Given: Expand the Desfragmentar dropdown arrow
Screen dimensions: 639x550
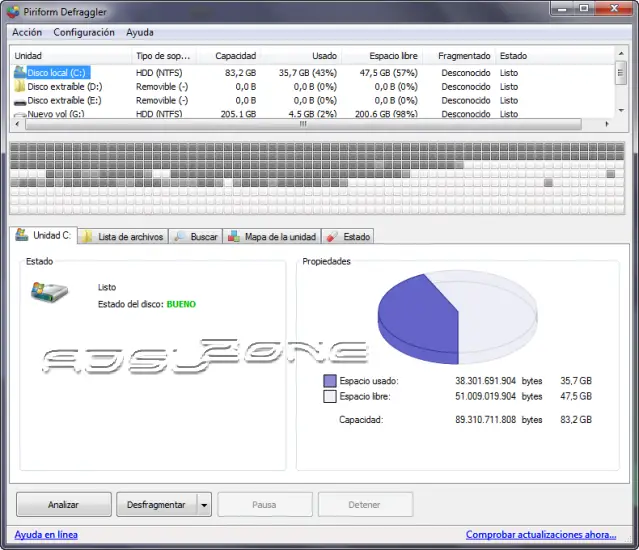Looking at the screenshot, I should point(204,504).
